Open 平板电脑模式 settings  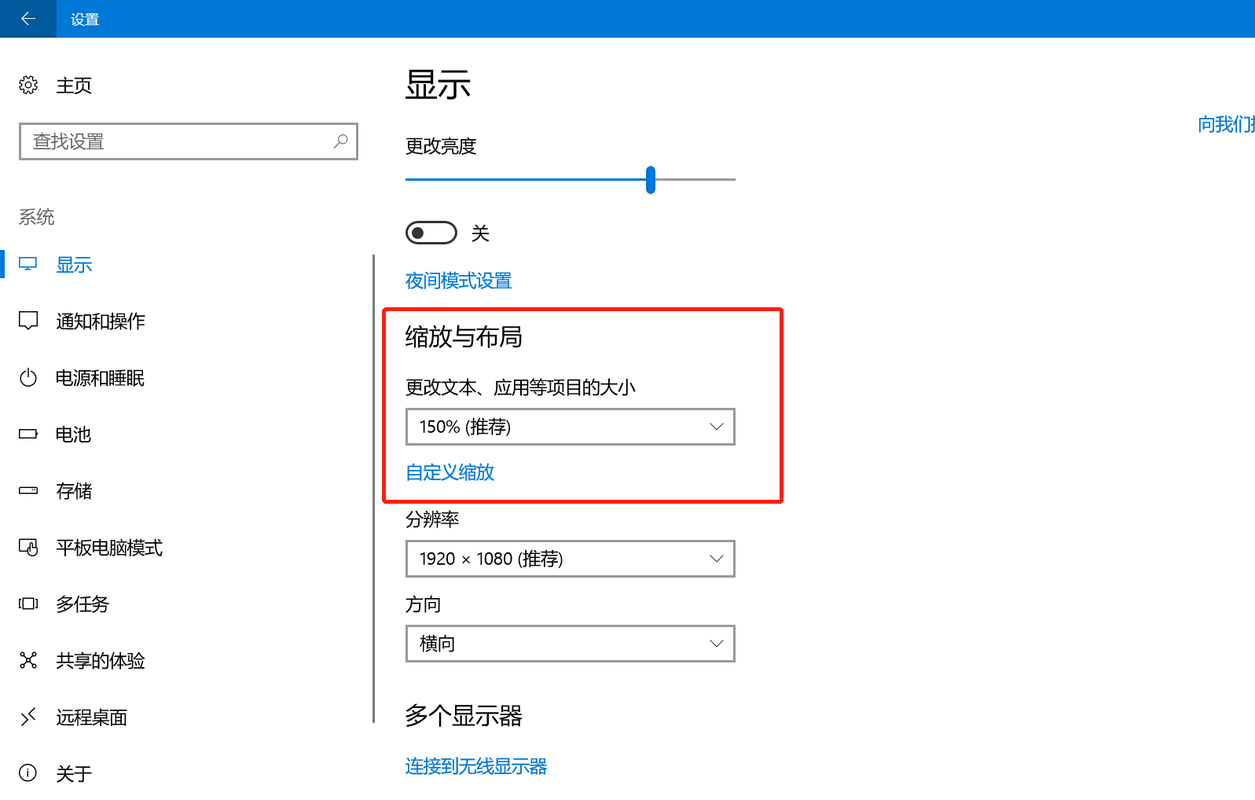tap(110, 548)
